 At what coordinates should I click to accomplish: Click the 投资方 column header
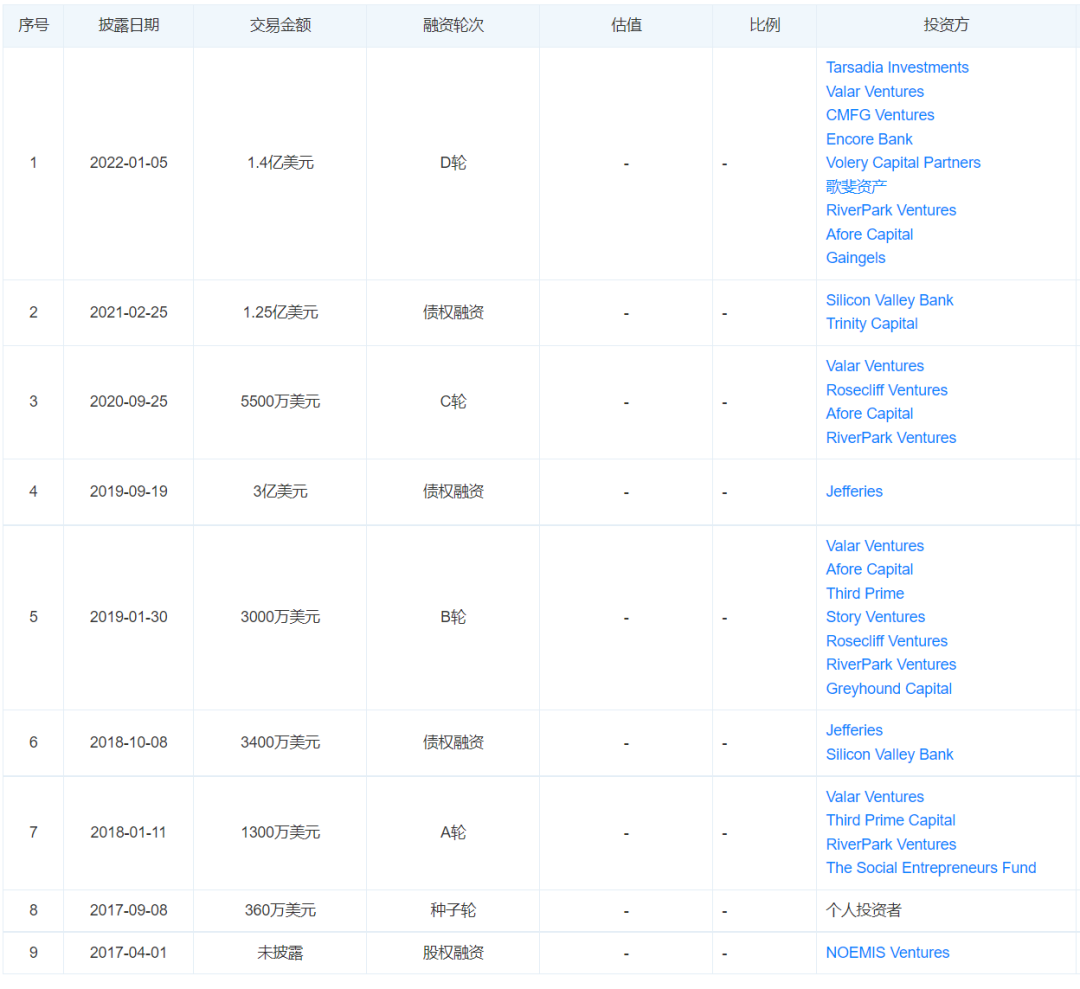(x=945, y=25)
